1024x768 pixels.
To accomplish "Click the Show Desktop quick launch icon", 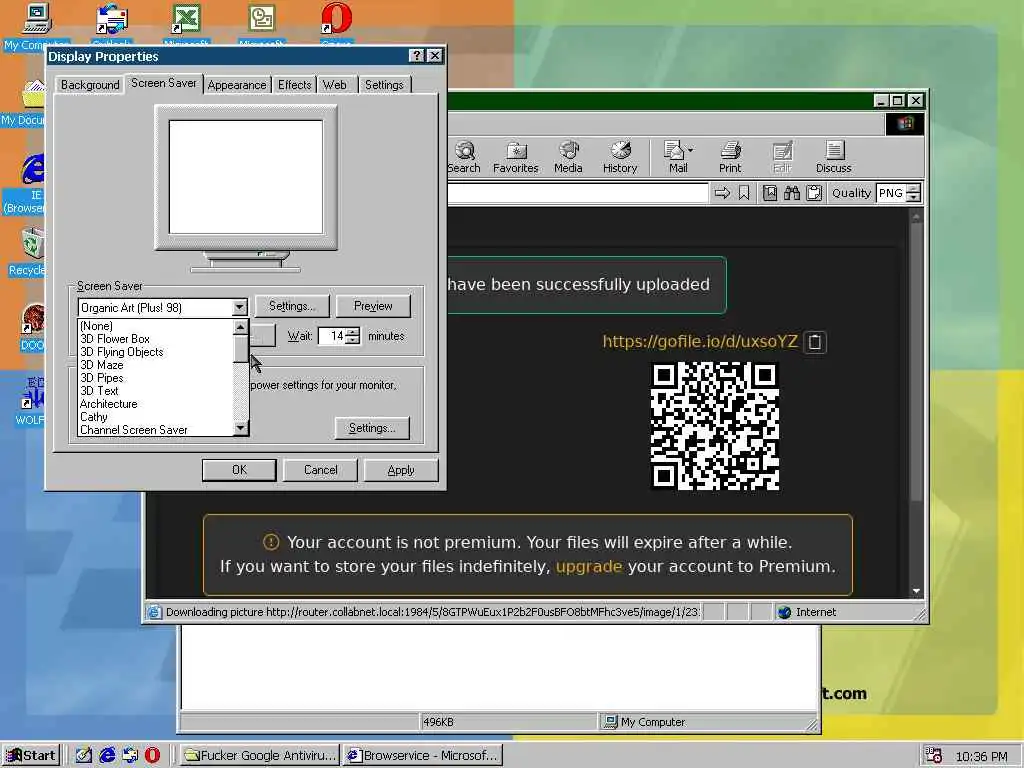I will [84, 756].
